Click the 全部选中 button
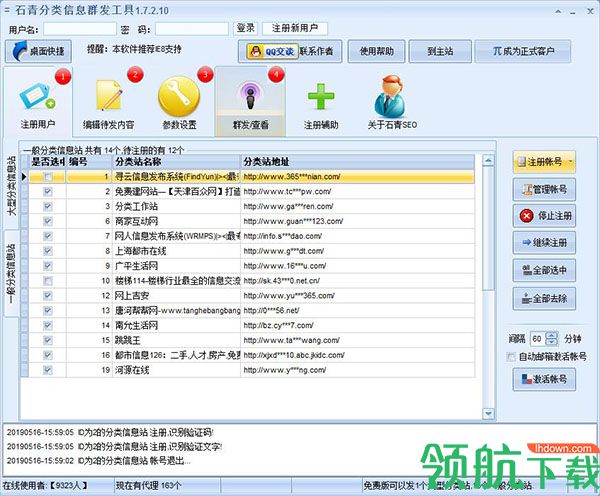The image size is (600, 496). click(544, 271)
